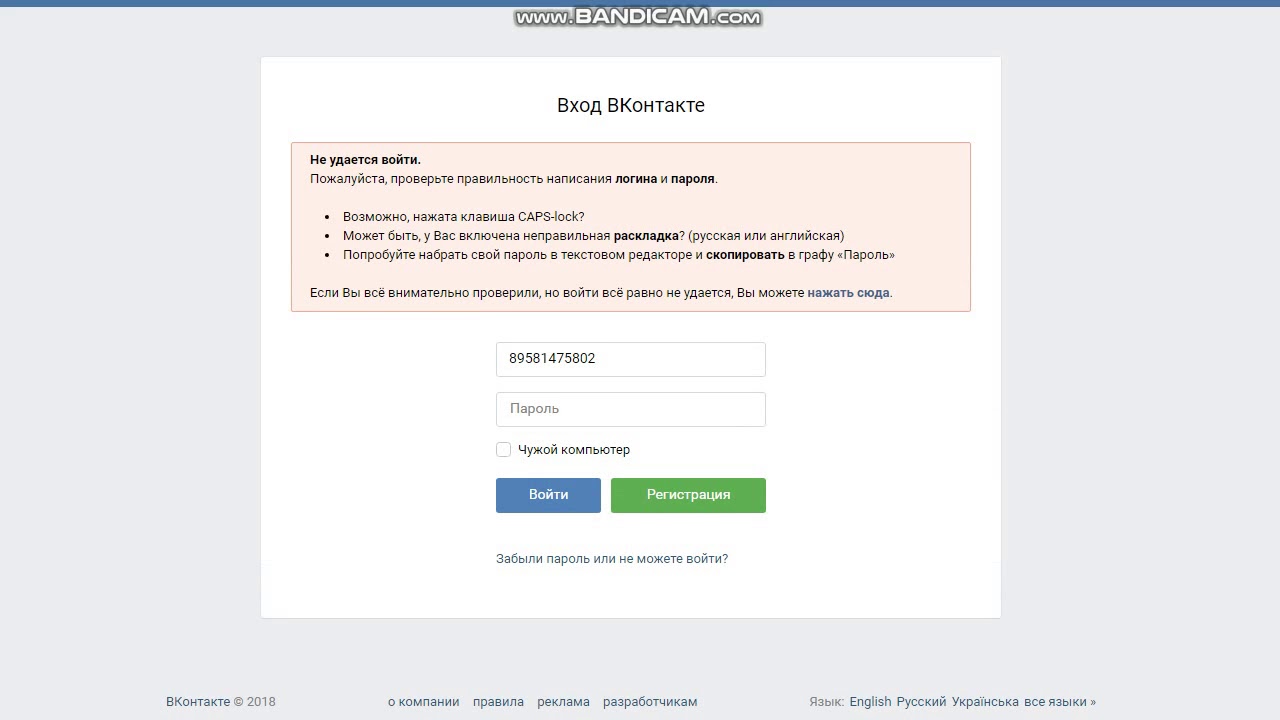Screen dimensions: 1280x720
Task: Open "все языки »" language list
Action: click(1060, 702)
